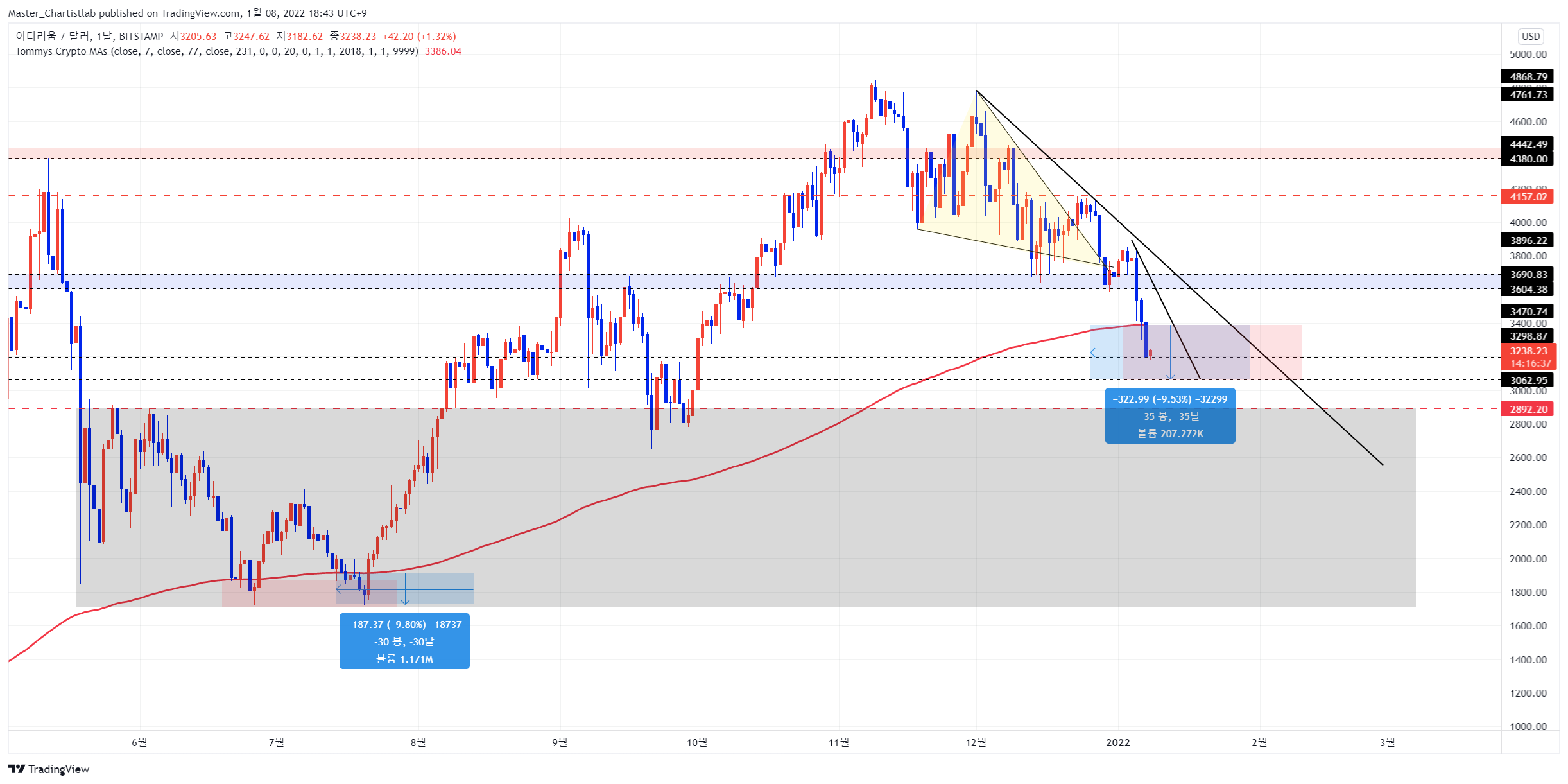Viewport: 1568px width, 784px height.
Task: Click the indicator value 3386.04
Action: 443,51
